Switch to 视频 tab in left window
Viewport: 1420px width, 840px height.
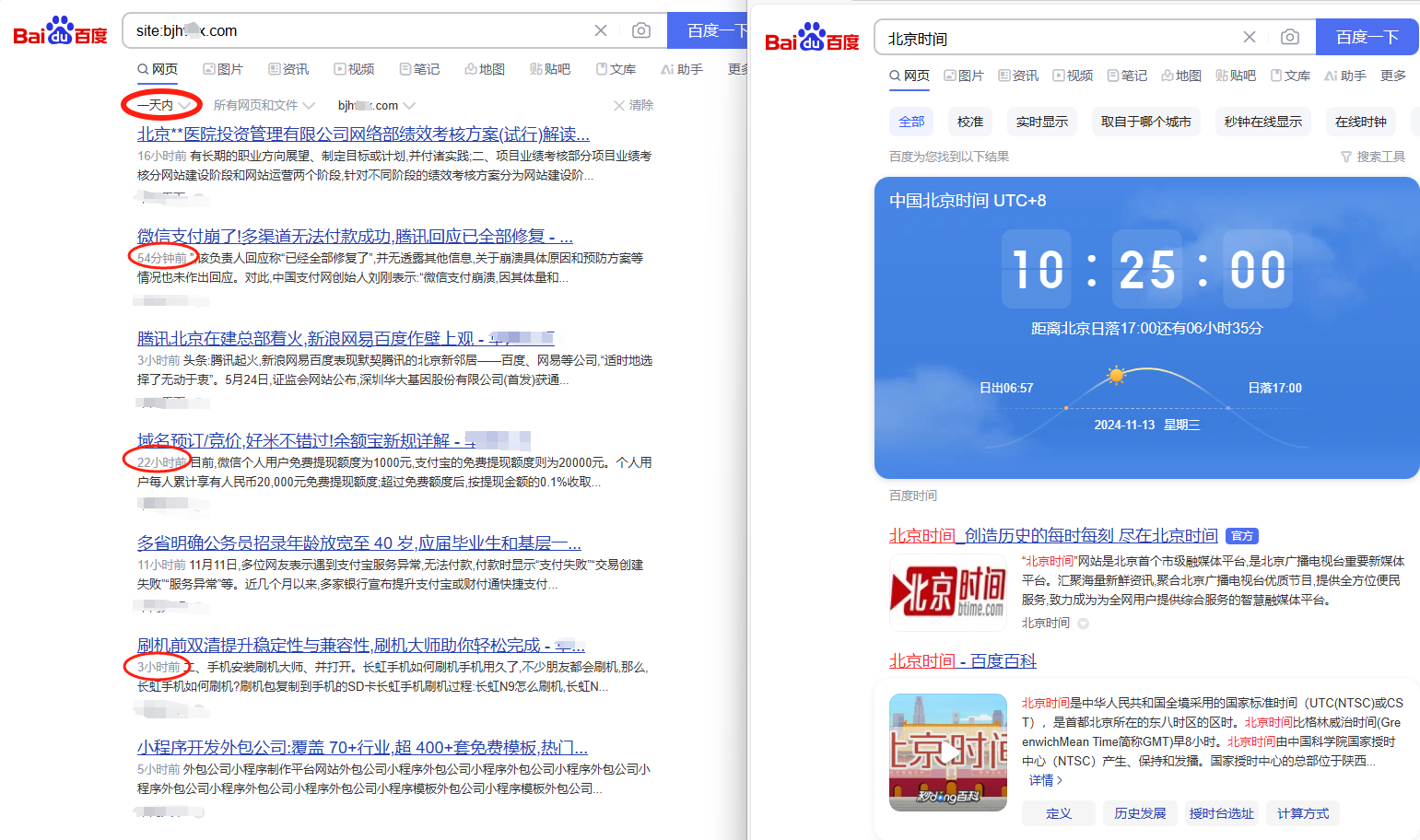tap(354, 69)
